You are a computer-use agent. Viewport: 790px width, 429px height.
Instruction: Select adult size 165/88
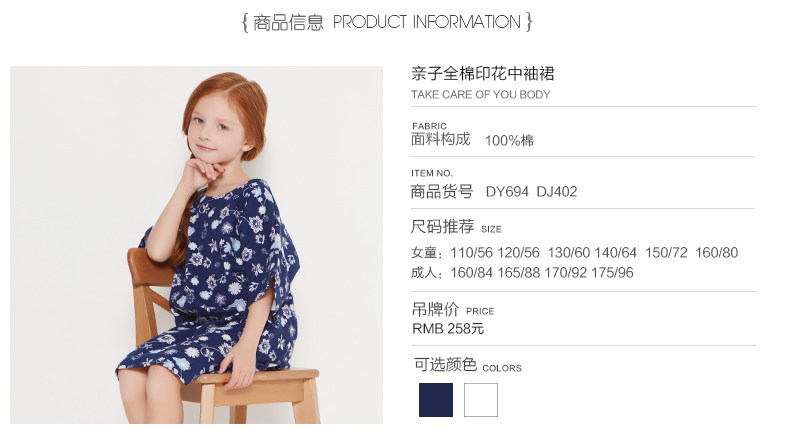tap(518, 273)
